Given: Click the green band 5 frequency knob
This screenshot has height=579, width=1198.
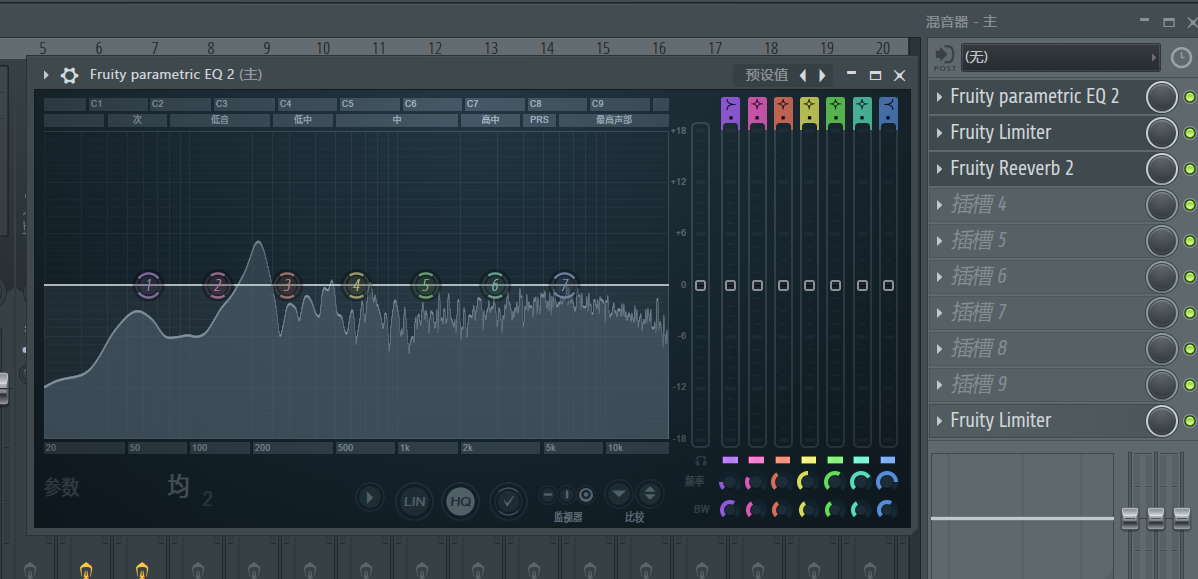Looking at the screenshot, I should point(835,482).
